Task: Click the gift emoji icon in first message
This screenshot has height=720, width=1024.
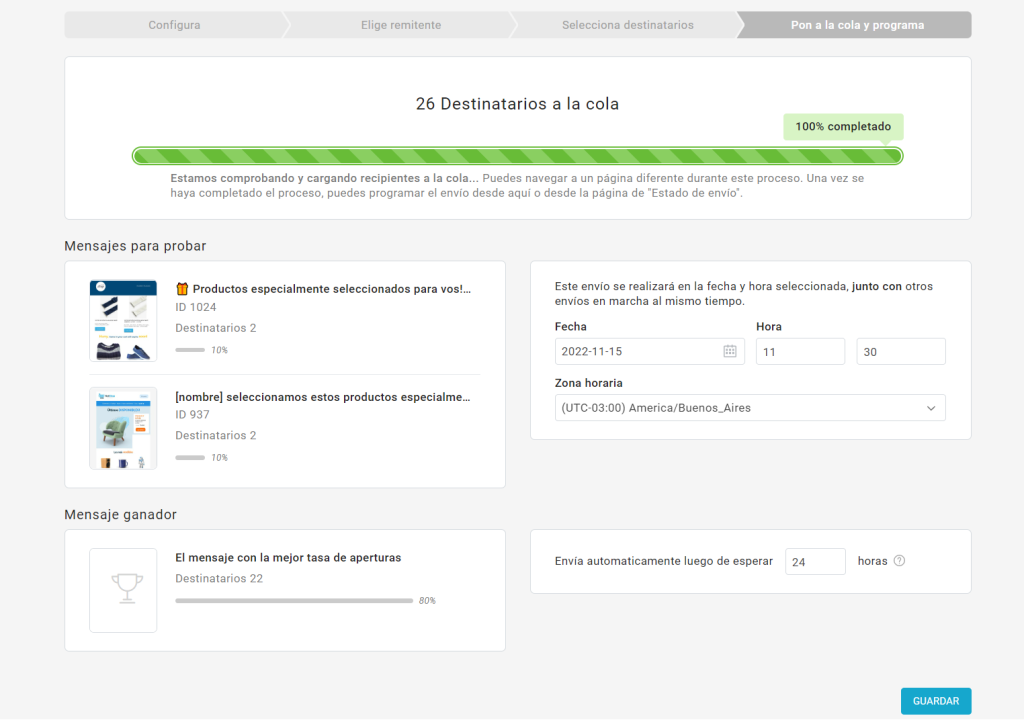Action: 182,289
